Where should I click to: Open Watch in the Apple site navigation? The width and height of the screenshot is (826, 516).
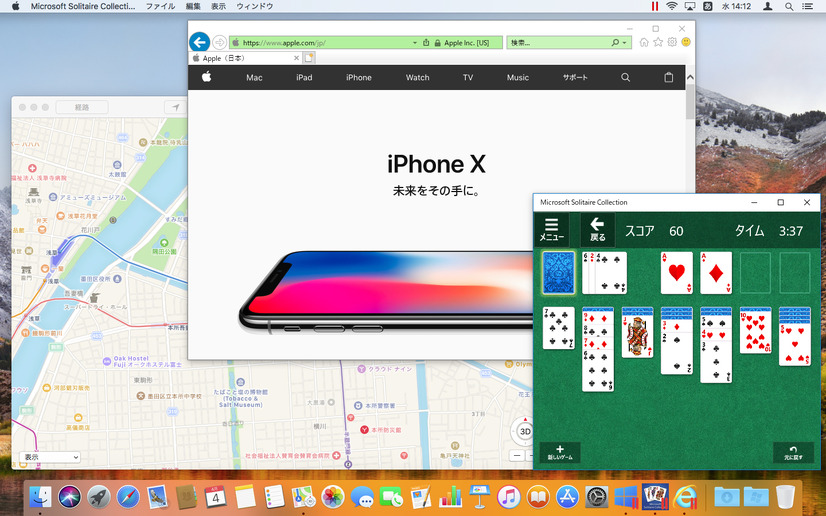pos(417,77)
